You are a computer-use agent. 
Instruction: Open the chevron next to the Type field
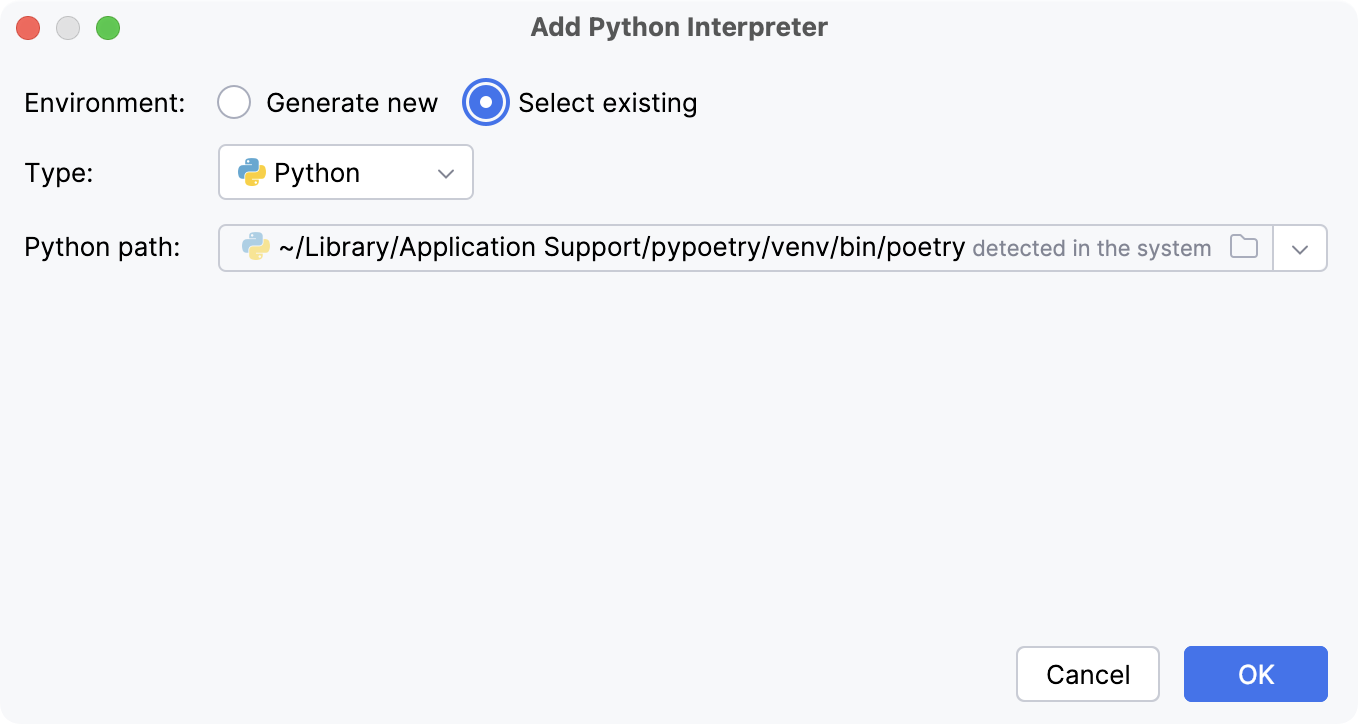pos(447,172)
